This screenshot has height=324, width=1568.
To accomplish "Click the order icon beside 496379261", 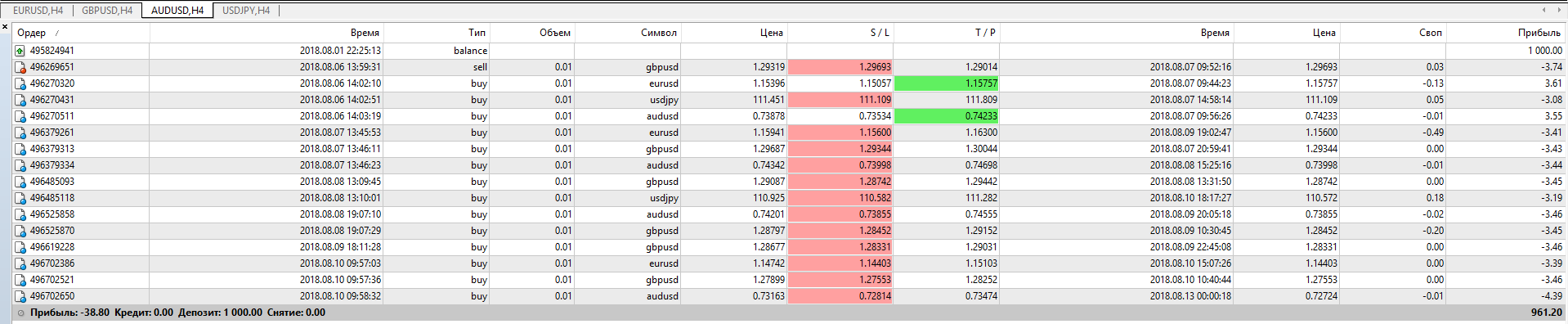I will coord(20,133).
